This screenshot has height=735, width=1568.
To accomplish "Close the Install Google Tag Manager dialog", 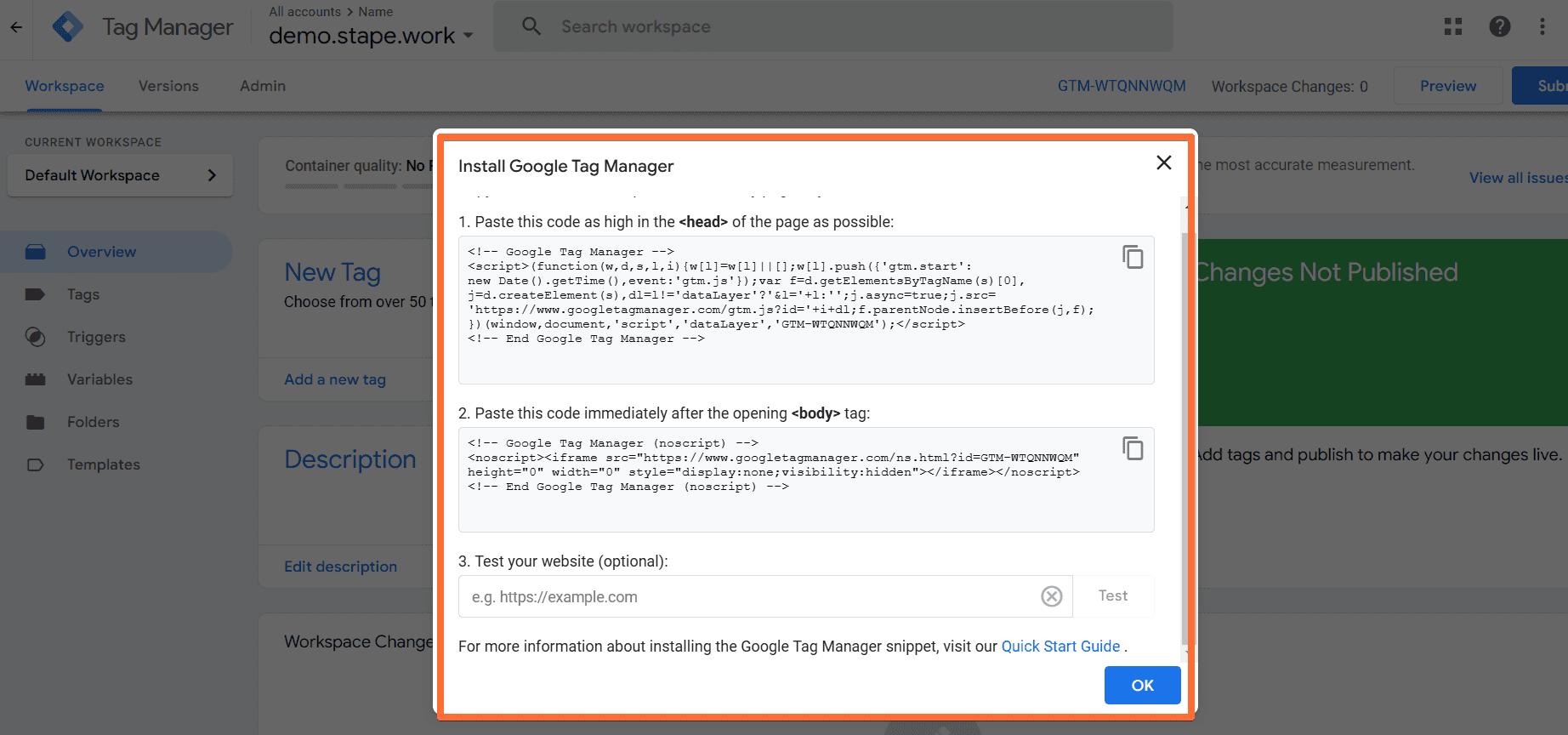I will 1164,162.
